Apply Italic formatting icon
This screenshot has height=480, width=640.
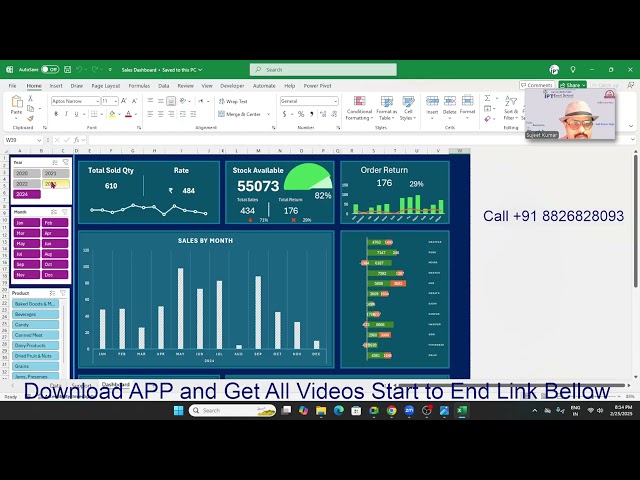tap(66, 114)
